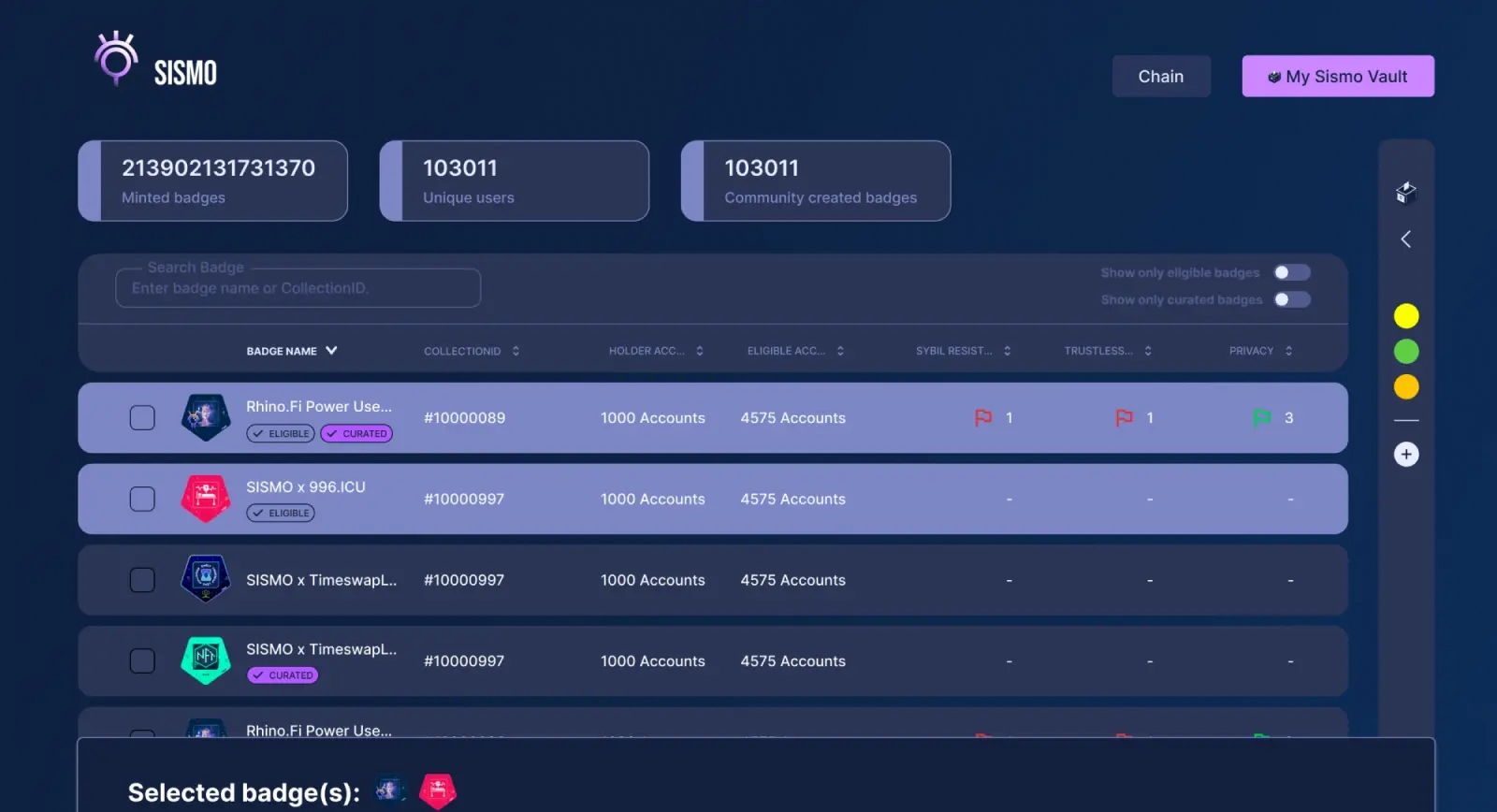Click the CURATED tag on SISMO x Timeswap row
This screenshot has height=812, width=1497.
[x=283, y=675]
